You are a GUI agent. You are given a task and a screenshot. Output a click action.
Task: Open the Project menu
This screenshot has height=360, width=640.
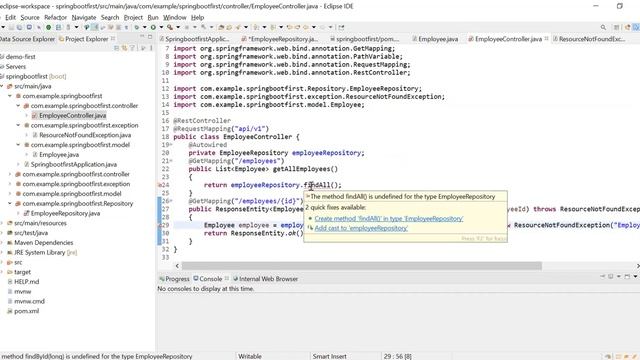point(133,18)
